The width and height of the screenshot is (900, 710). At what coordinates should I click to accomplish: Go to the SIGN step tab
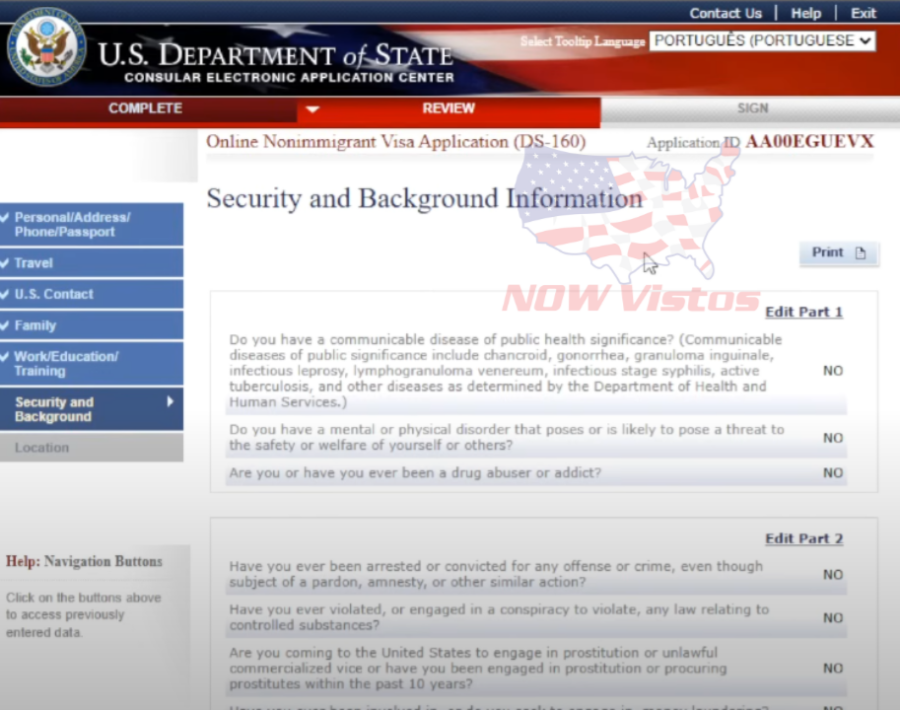(752, 108)
